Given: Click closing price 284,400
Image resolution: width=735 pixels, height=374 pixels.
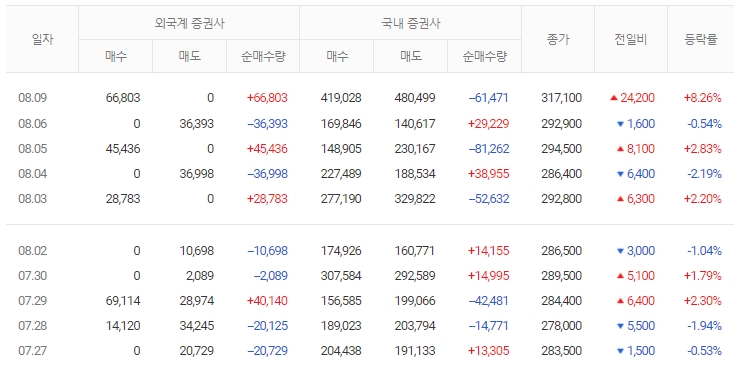Looking at the screenshot, I should [561, 300].
